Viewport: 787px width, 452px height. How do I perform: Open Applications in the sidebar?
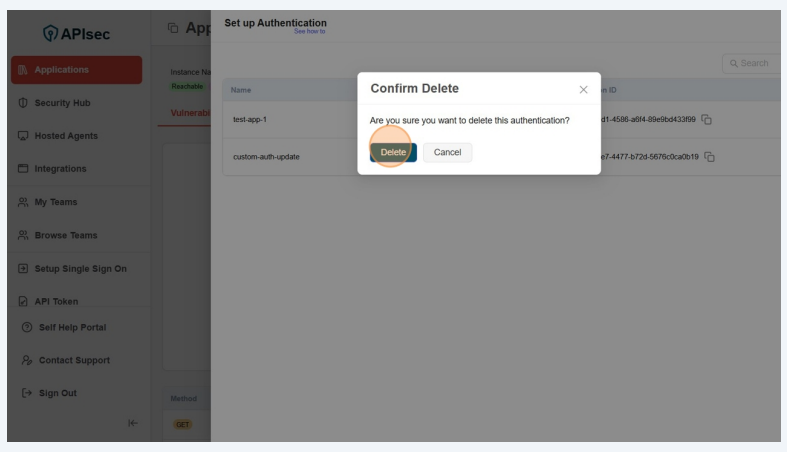click(76, 70)
